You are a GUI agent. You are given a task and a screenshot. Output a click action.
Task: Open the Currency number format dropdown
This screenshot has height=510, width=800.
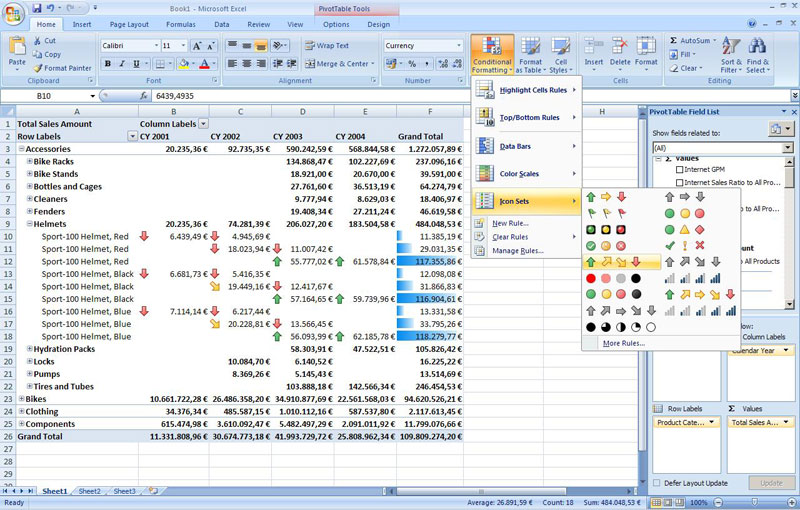point(459,45)
